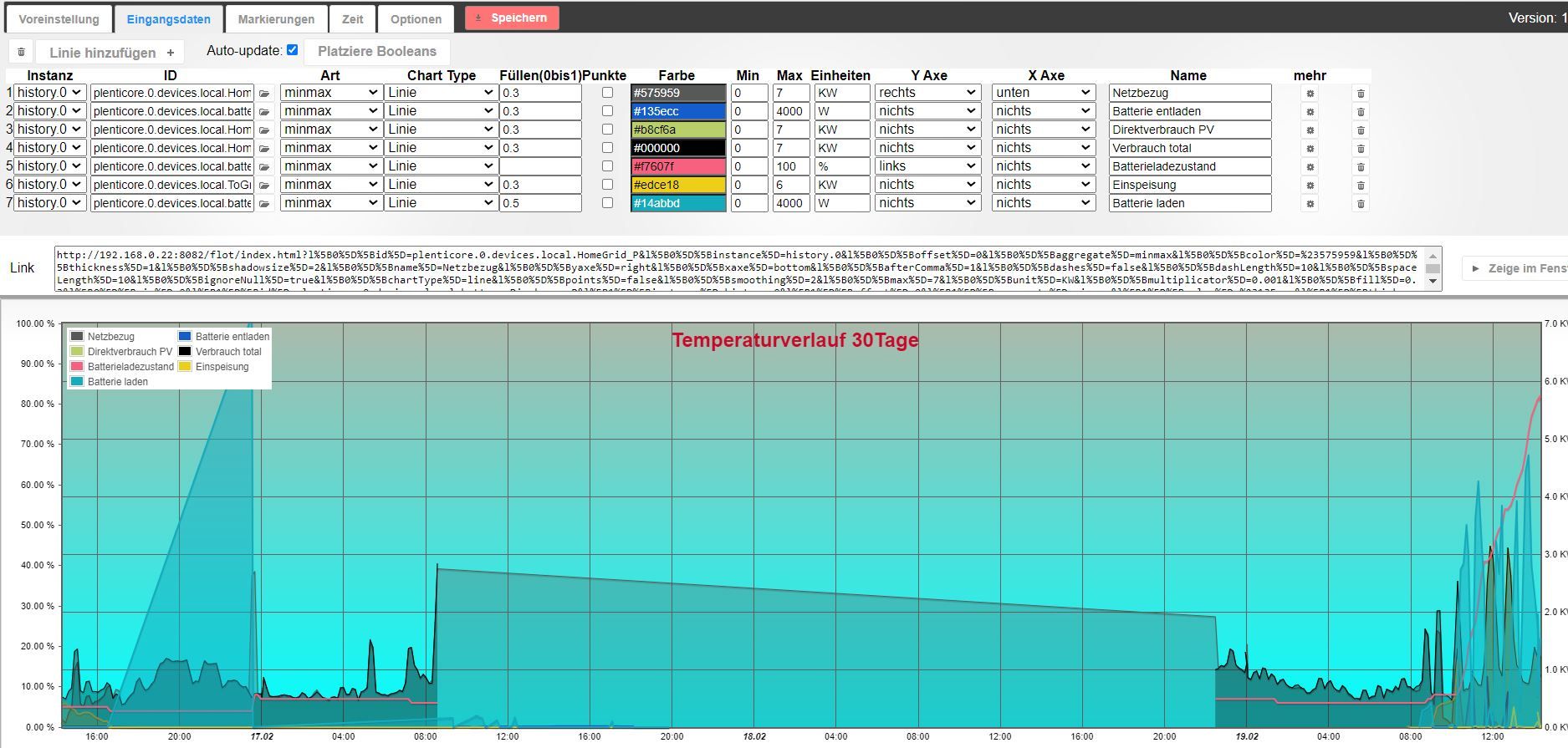Screen dimensions: 1568x748
Task: Enable Punkte checkbox for Verbrauch total row
Action: point(607,148)
